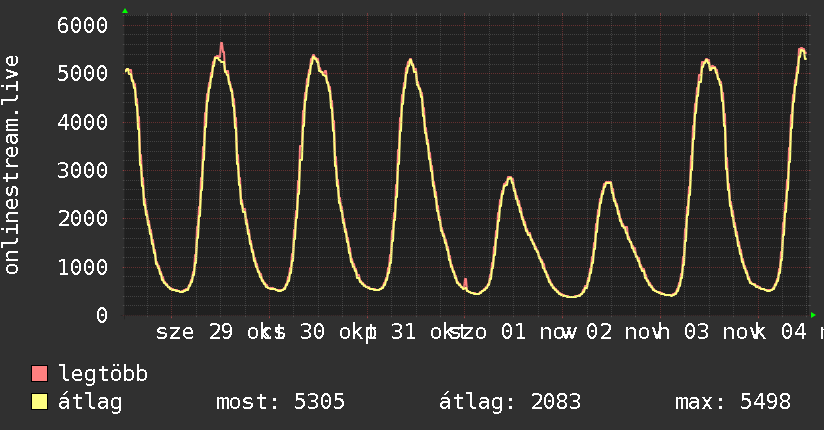Click the yellow átlag legend color swatch
The width and height of the screenshot is (824, 430).
[39, 402]
